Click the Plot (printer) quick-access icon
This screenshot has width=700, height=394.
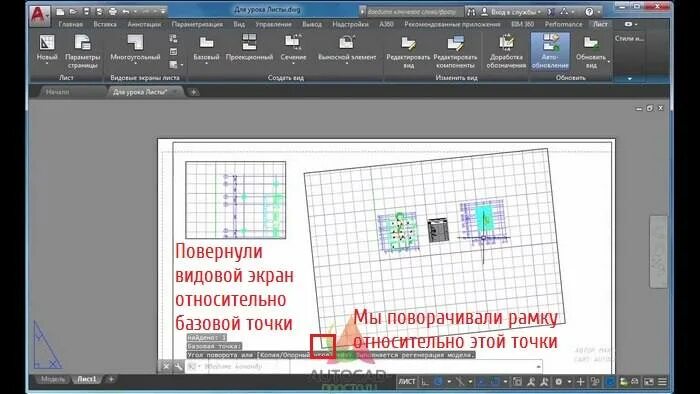click(x=113, y=12)
